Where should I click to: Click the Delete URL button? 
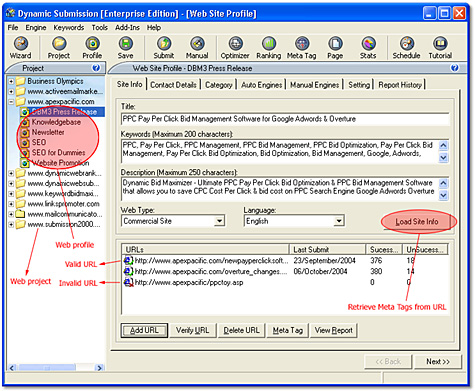pos(241,330)
